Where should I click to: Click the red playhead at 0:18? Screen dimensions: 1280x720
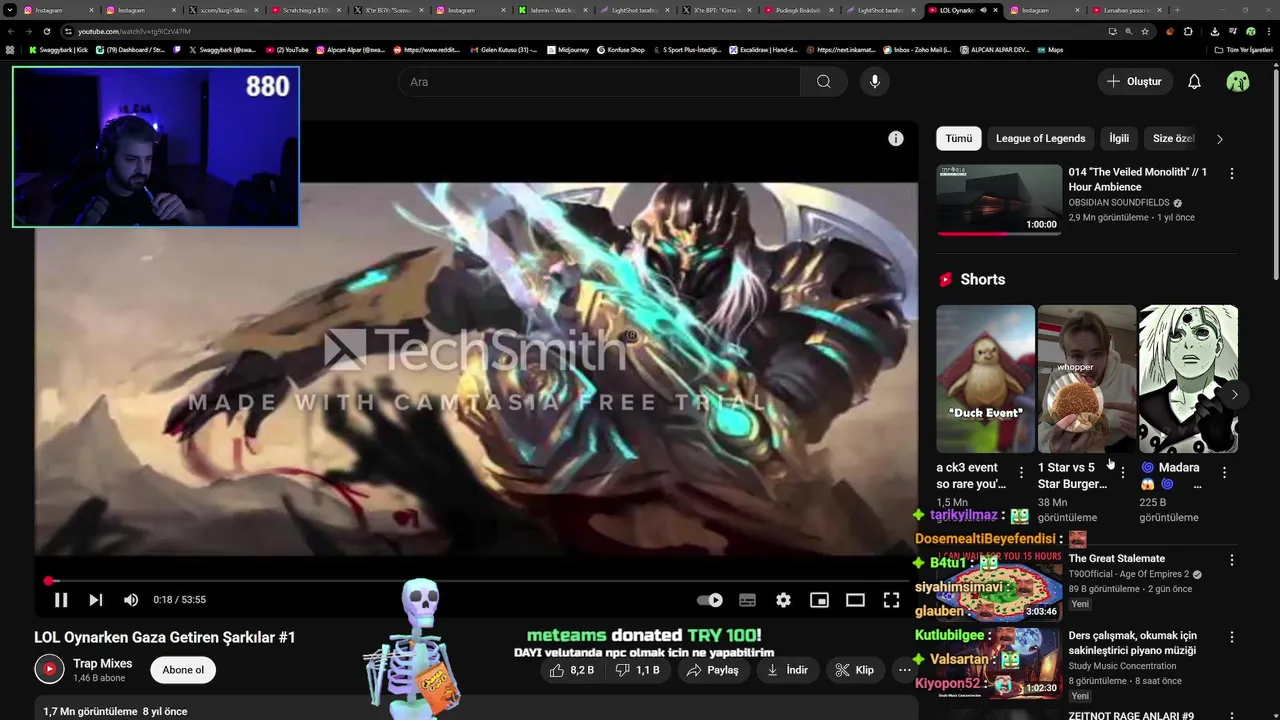[x=49, y=581]
